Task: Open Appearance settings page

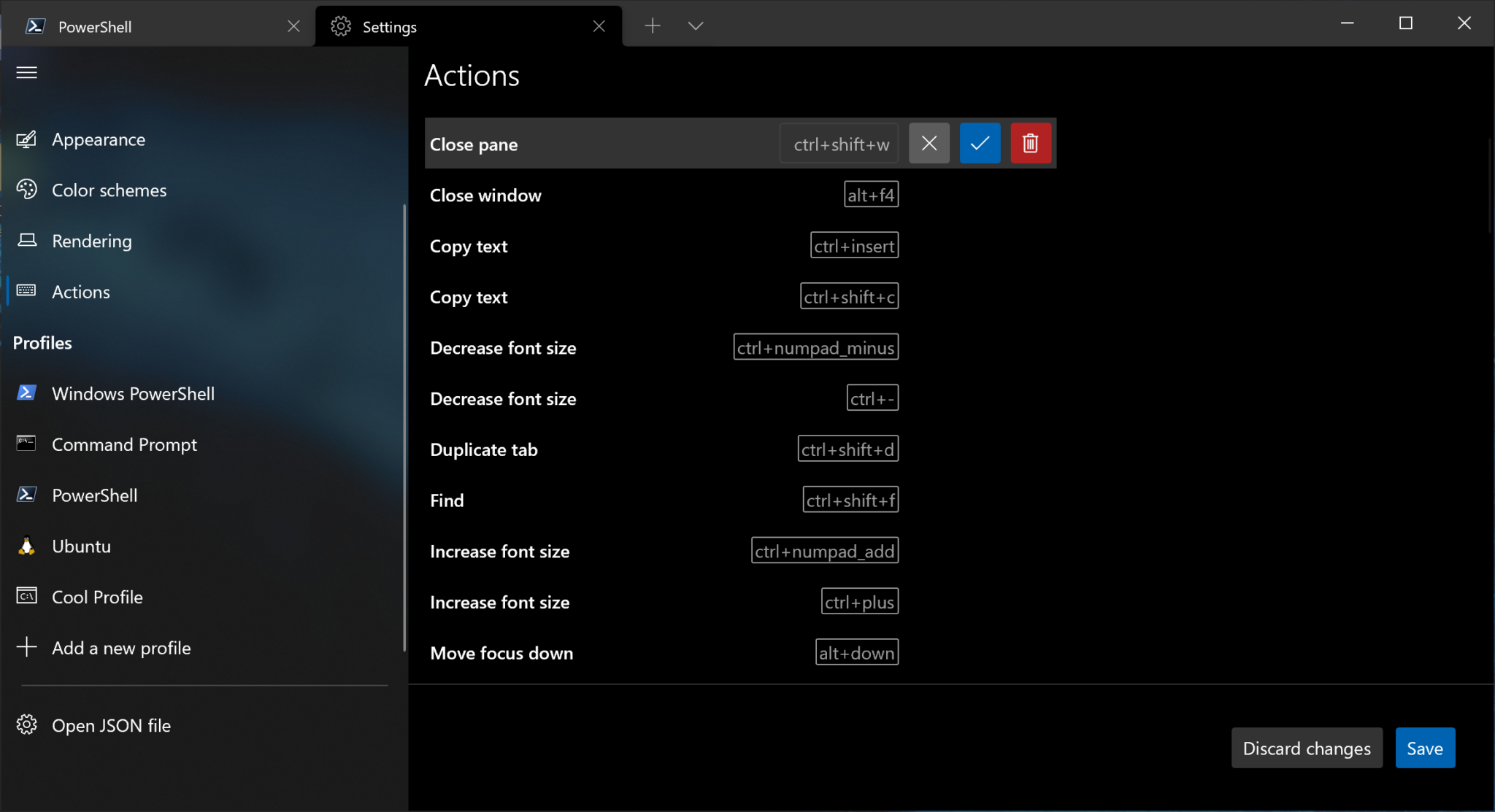Action: pos(99,139)
